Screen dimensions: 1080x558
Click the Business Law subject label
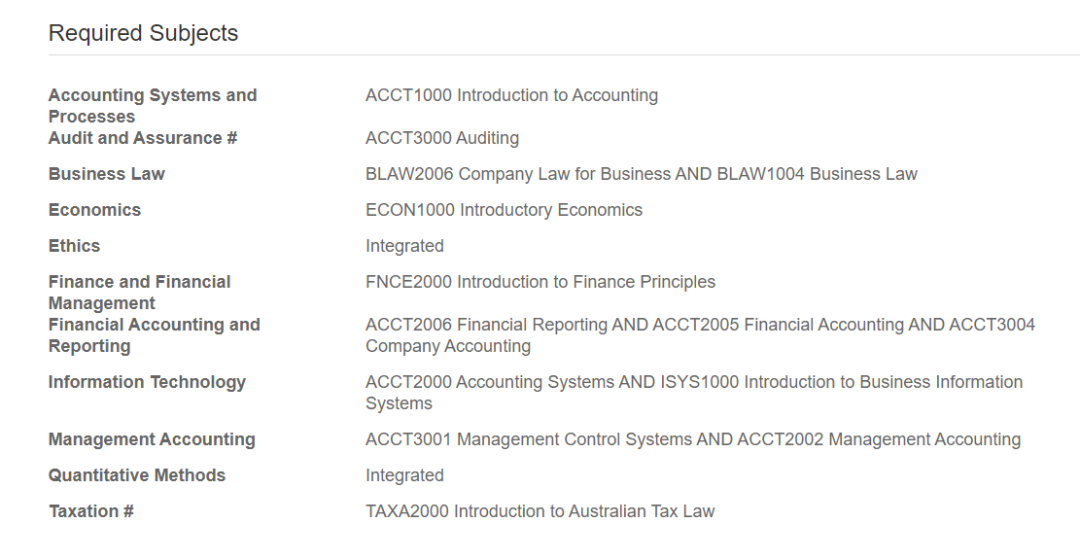(106, 174)
